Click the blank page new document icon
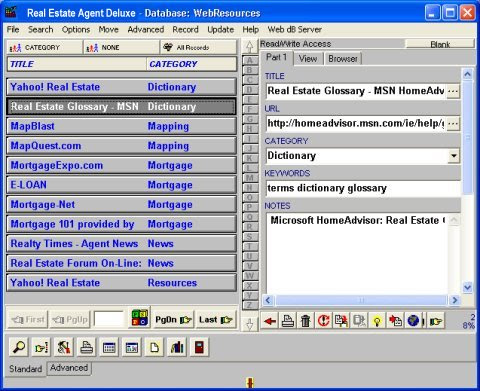 pyautogui.click(x=154, y=347)
